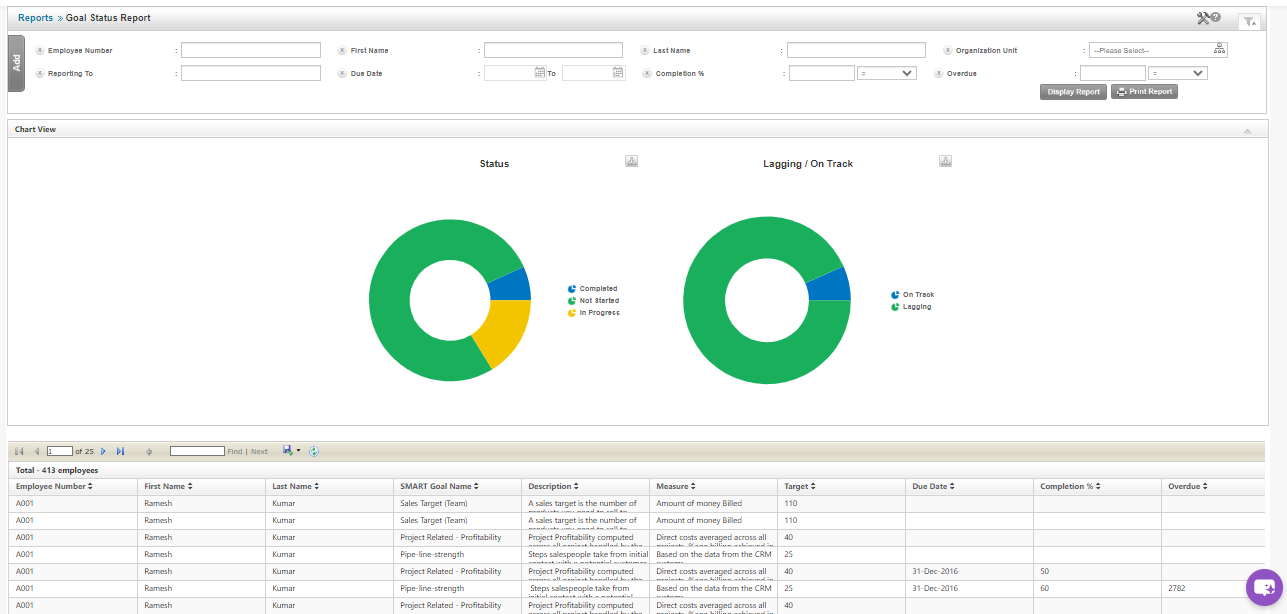Remove the Employee Number filter criterion
Image resolution: width=1287 pixels, height=614 pixels.
(x=39, y=50)
